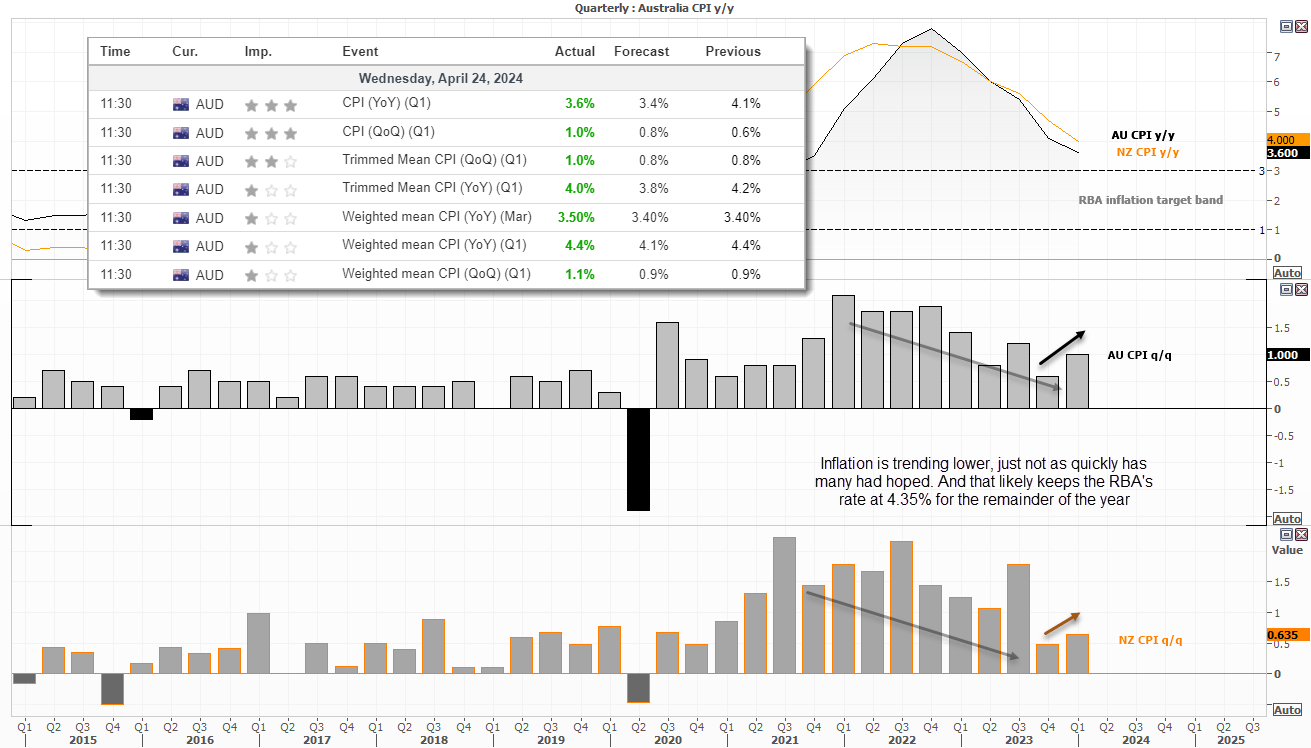Click the Forecast column header
The image size is (1311, 748).
[641, 52]
